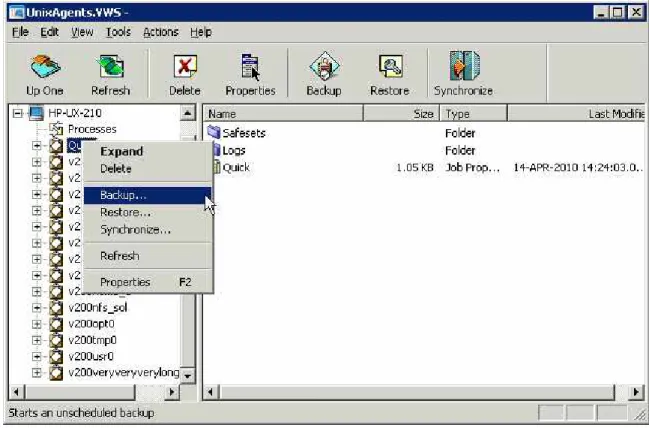Click the Synchronize toolbar icon

464,66
